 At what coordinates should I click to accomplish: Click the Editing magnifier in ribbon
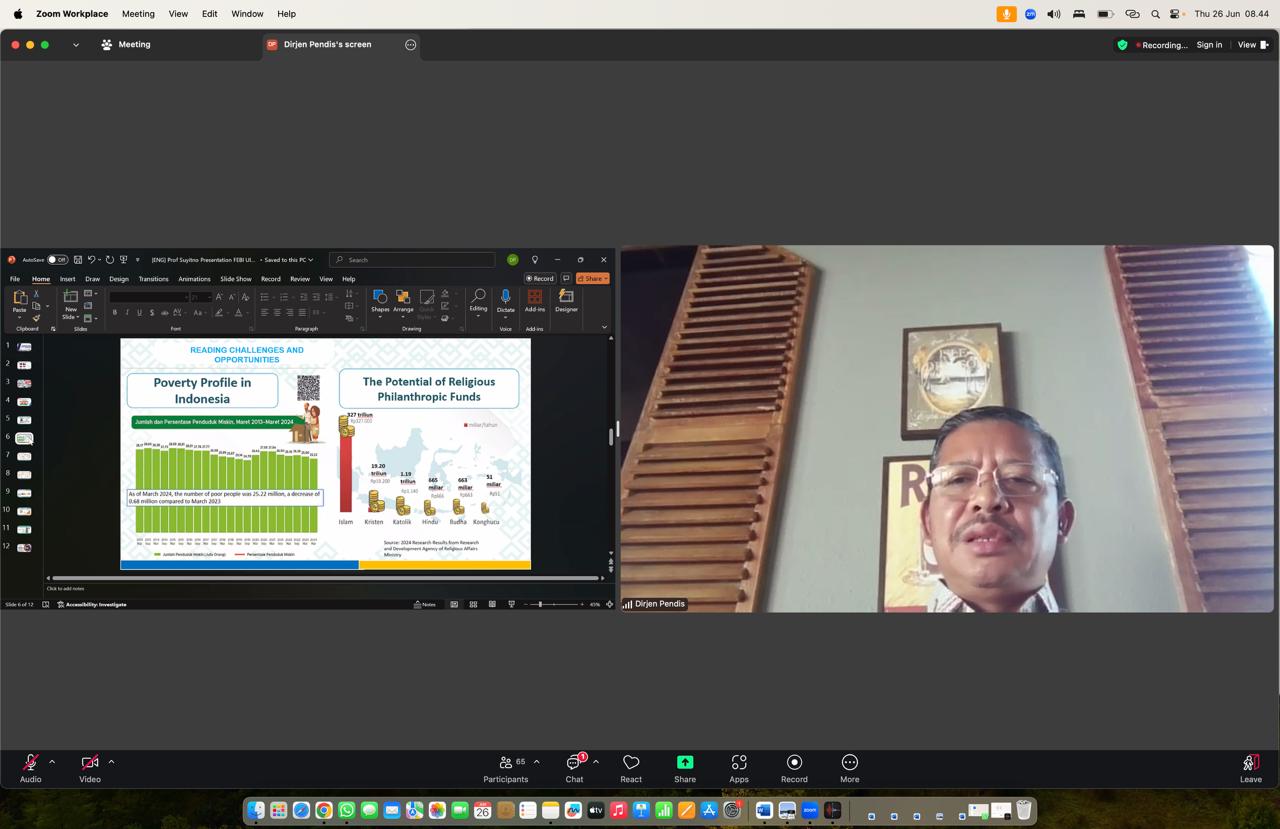tap(478, 302)
